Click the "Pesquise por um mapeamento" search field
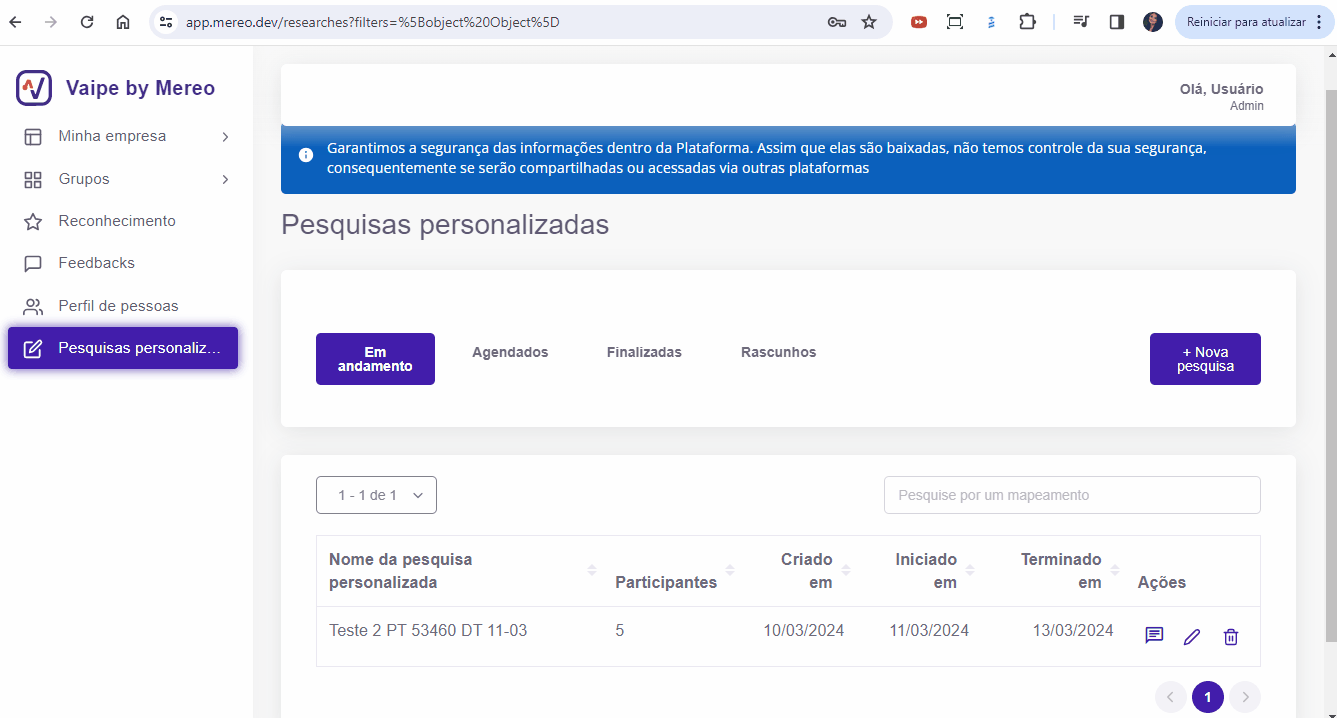The image size is (1337, 718). click(x=1071, y=494)
